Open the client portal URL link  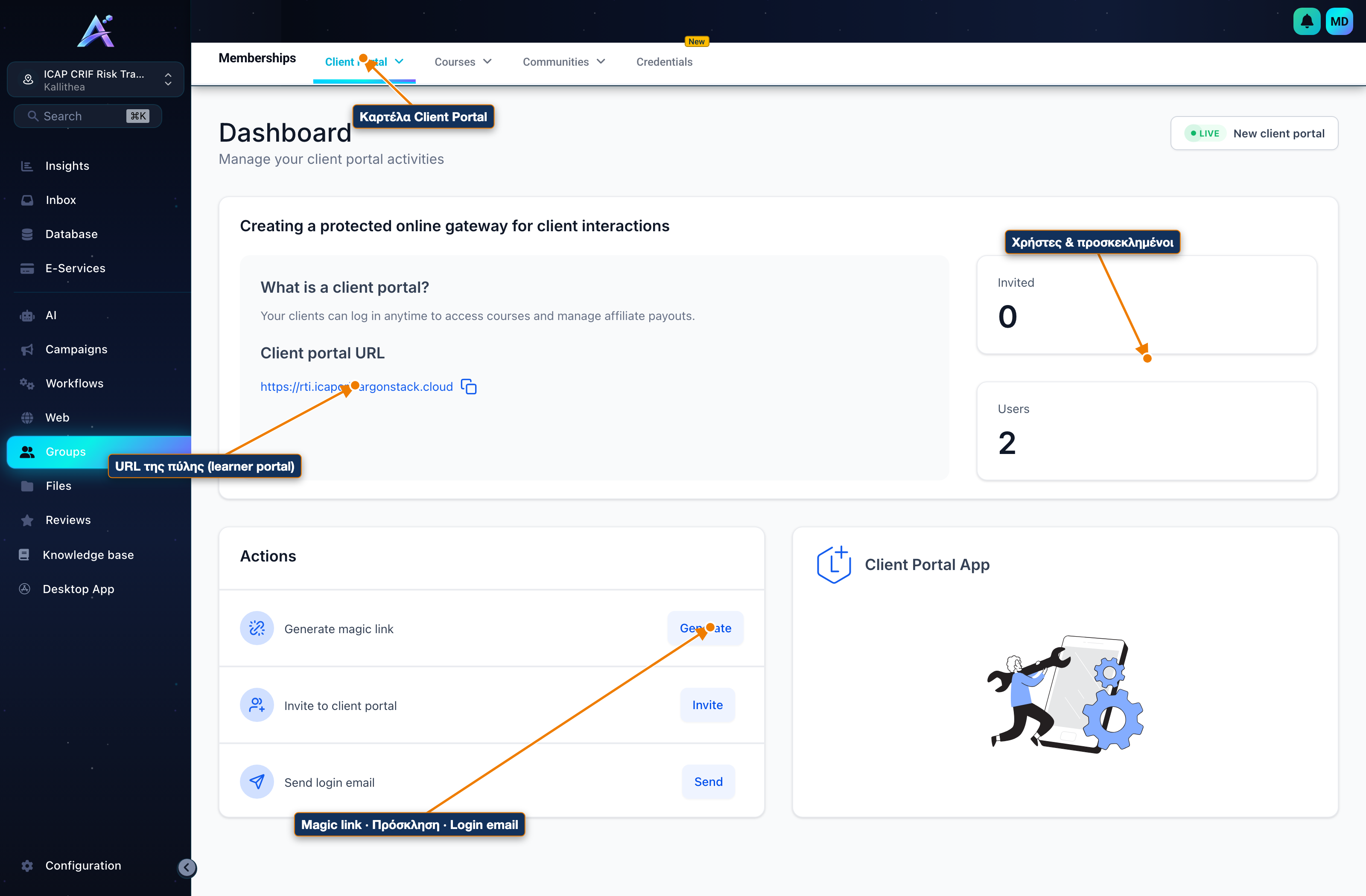pyautogui.click(x=356, y=387)
